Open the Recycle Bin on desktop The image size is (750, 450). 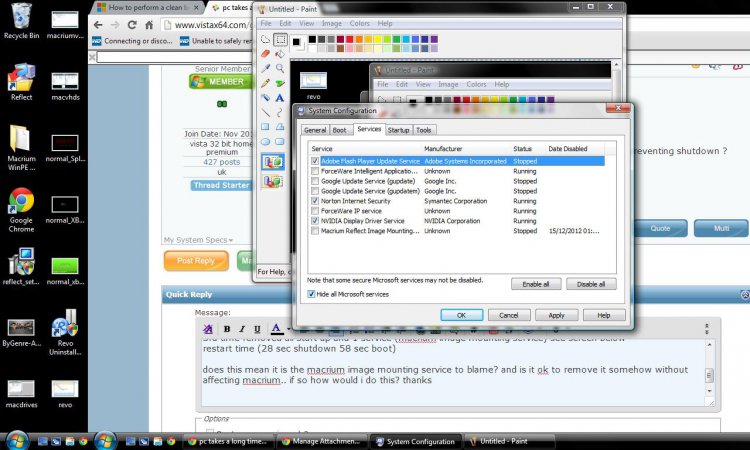coord(22,21)
